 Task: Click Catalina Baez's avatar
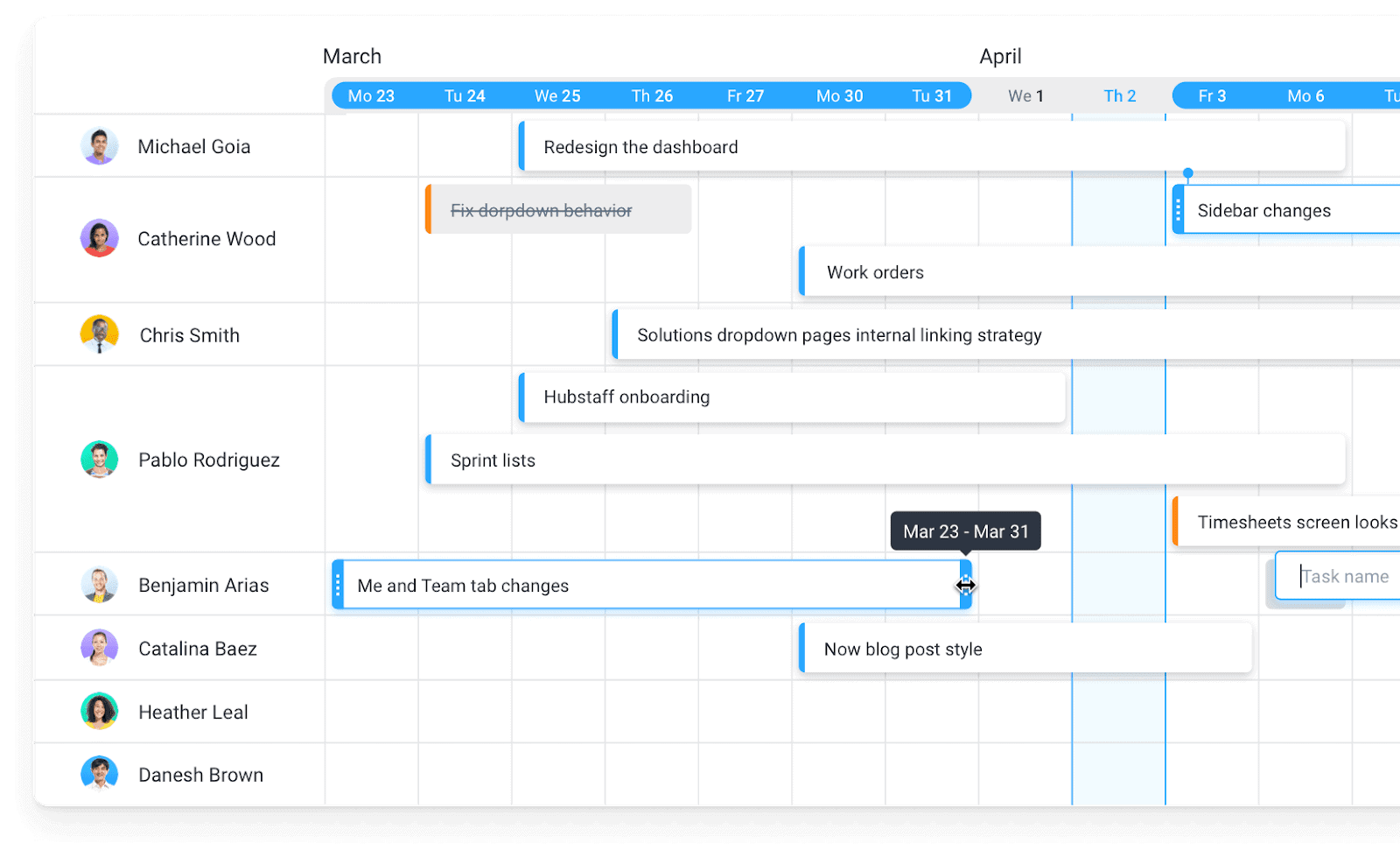(x=100, y=648)
